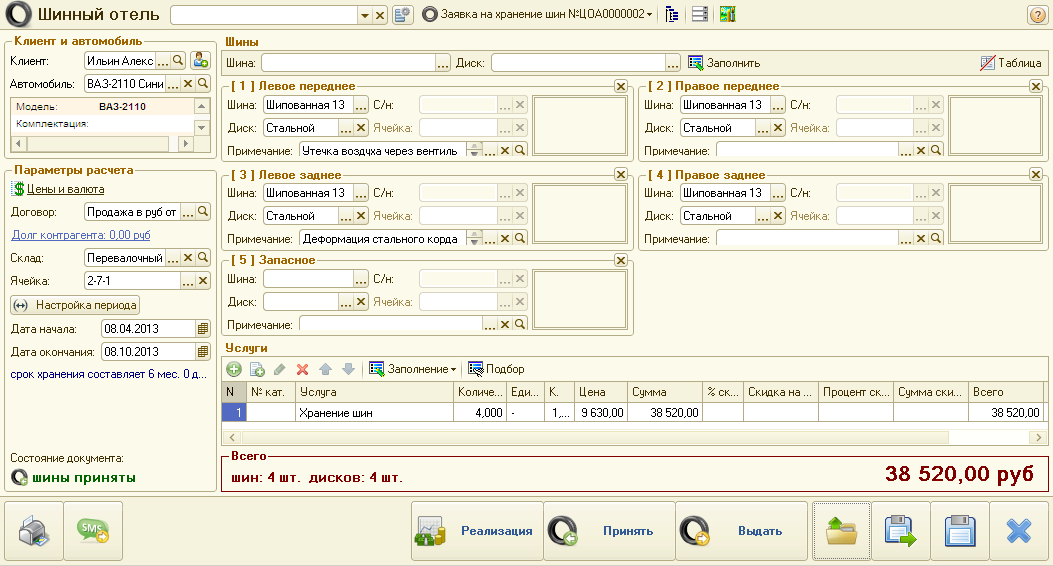Open Шина selection for Запасное wheel

(361, 279)
